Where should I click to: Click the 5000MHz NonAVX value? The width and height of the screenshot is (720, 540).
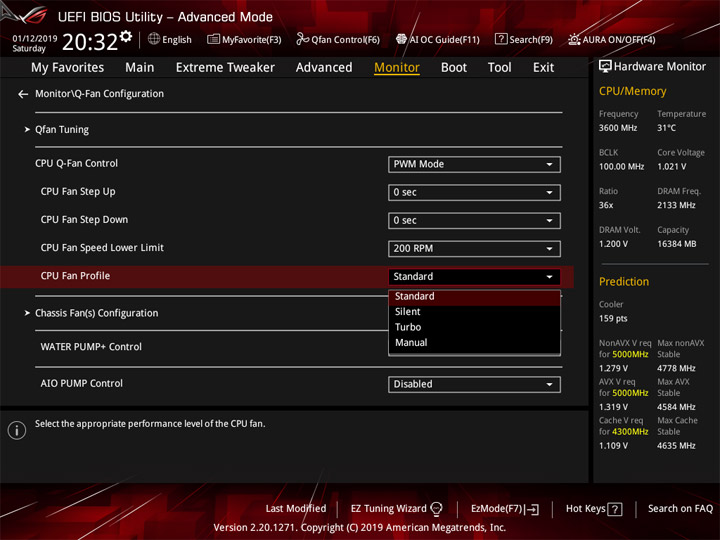pos(630,354)
